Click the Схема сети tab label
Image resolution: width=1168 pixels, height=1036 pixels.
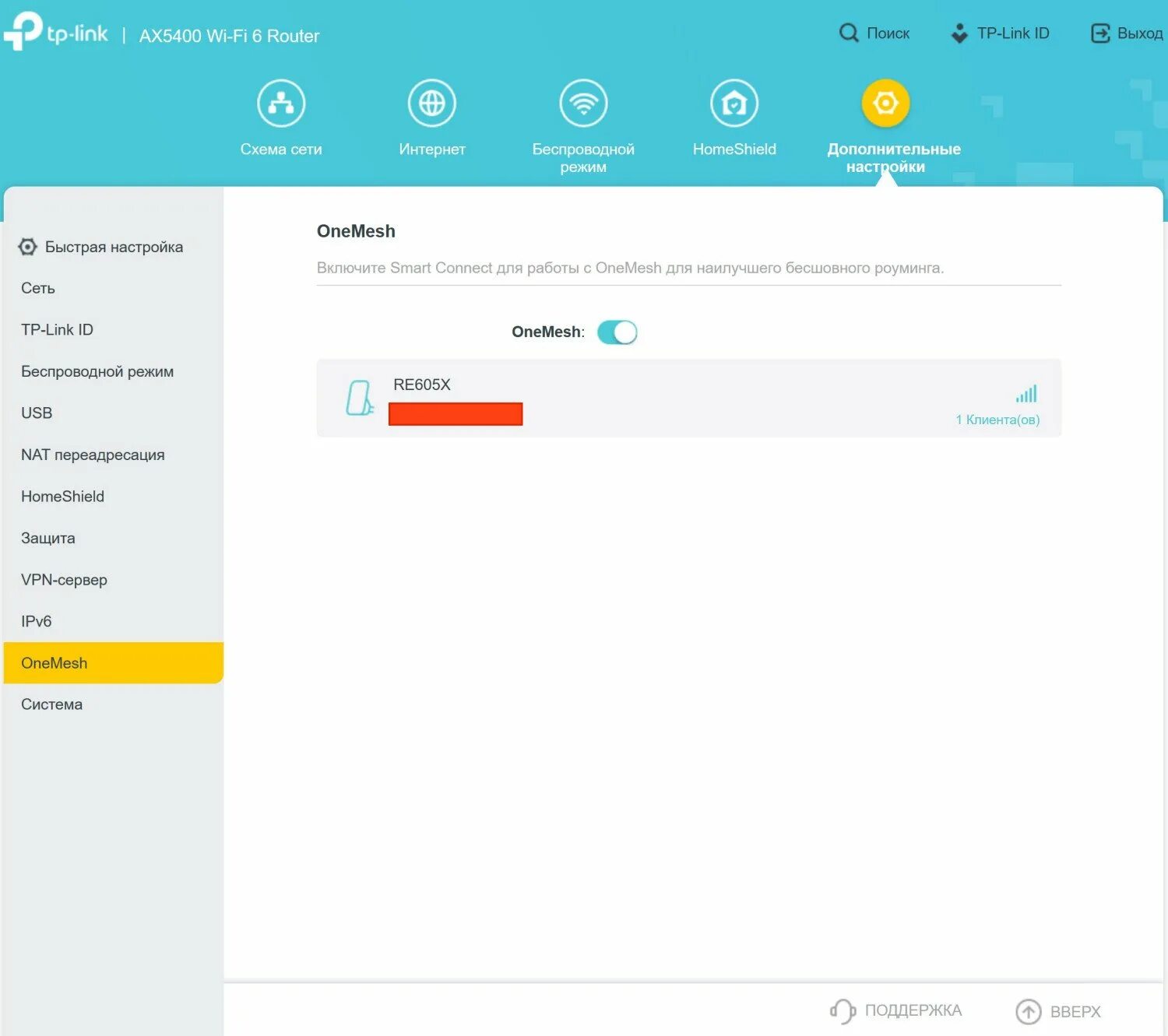point(281,149)
